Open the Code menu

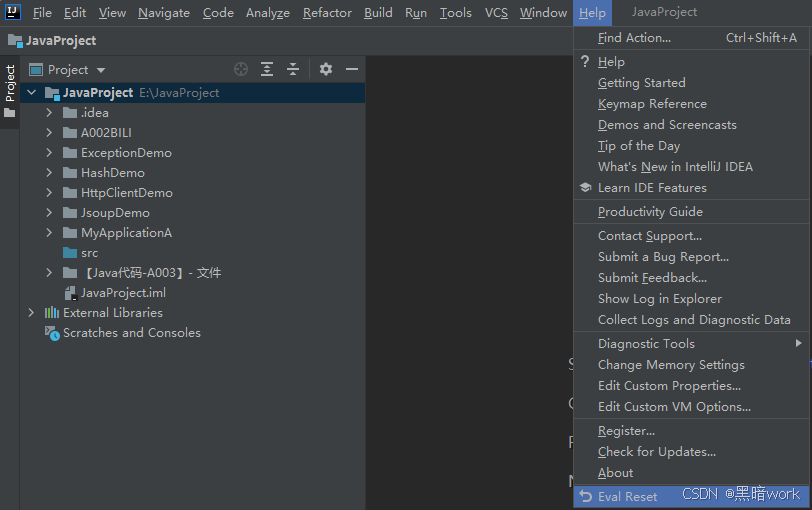pyautogui.click(x=218, y=12)
